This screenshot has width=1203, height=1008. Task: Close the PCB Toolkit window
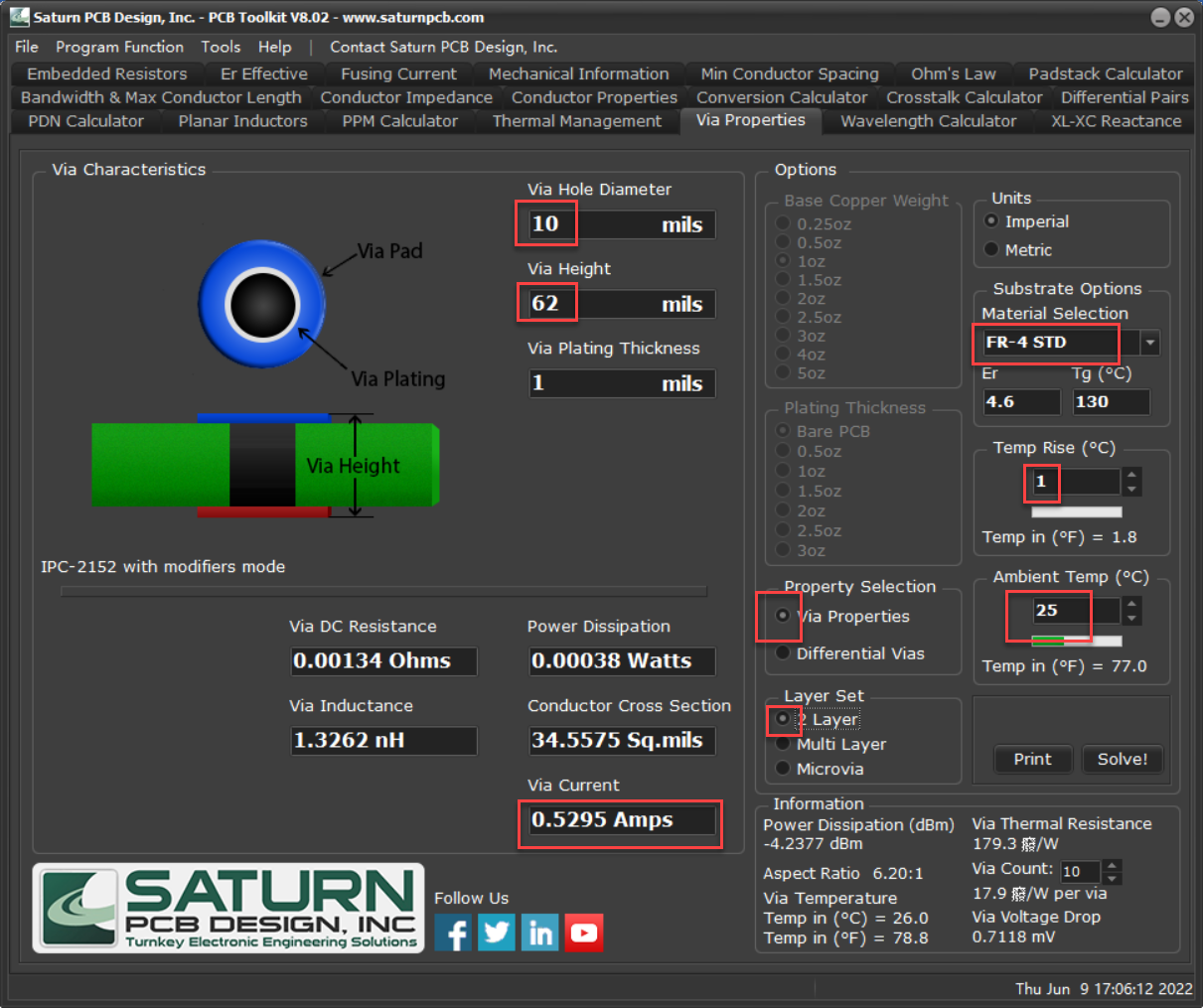tap(1184, 17)
